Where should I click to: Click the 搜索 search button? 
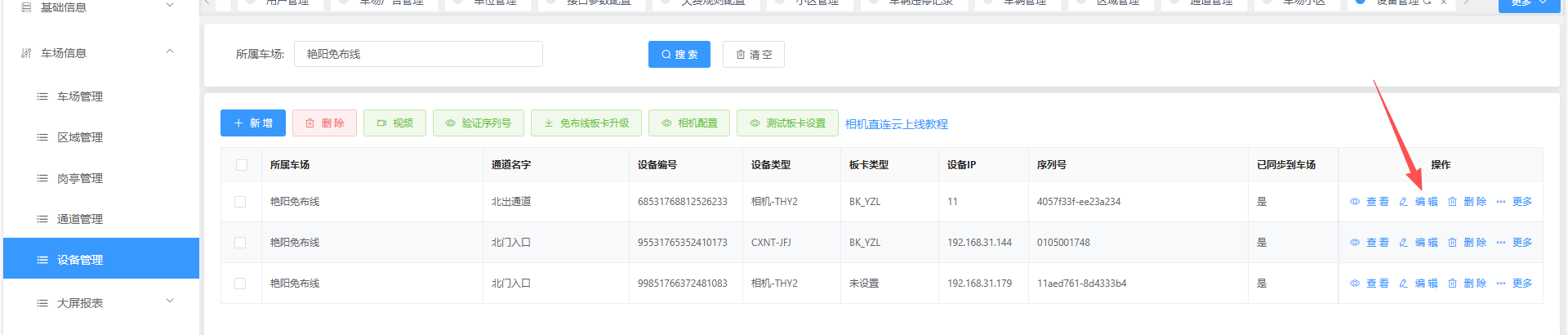coord(679,55)
